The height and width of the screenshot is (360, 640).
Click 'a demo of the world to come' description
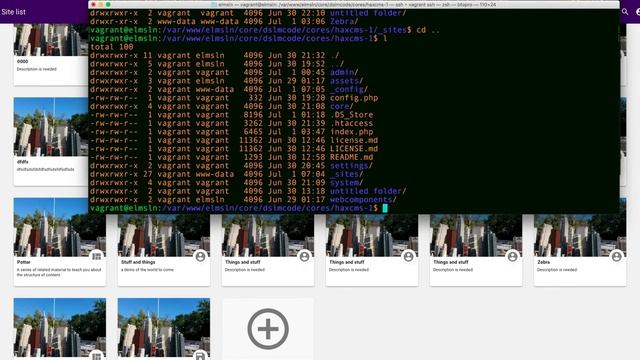point(147,270)
